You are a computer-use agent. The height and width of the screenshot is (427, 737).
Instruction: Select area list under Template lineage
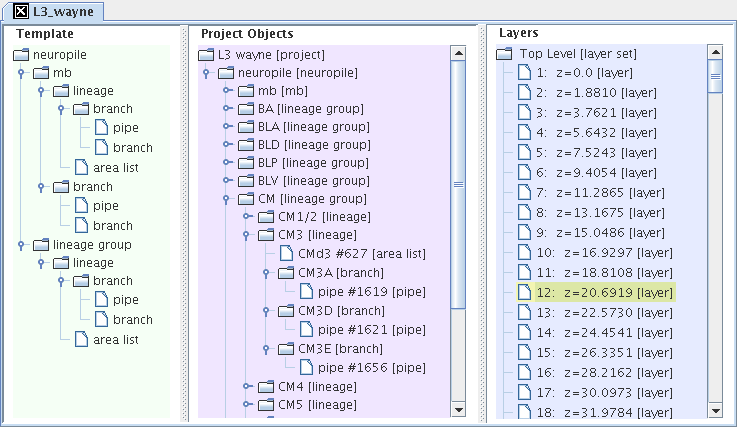click(115, 167)
